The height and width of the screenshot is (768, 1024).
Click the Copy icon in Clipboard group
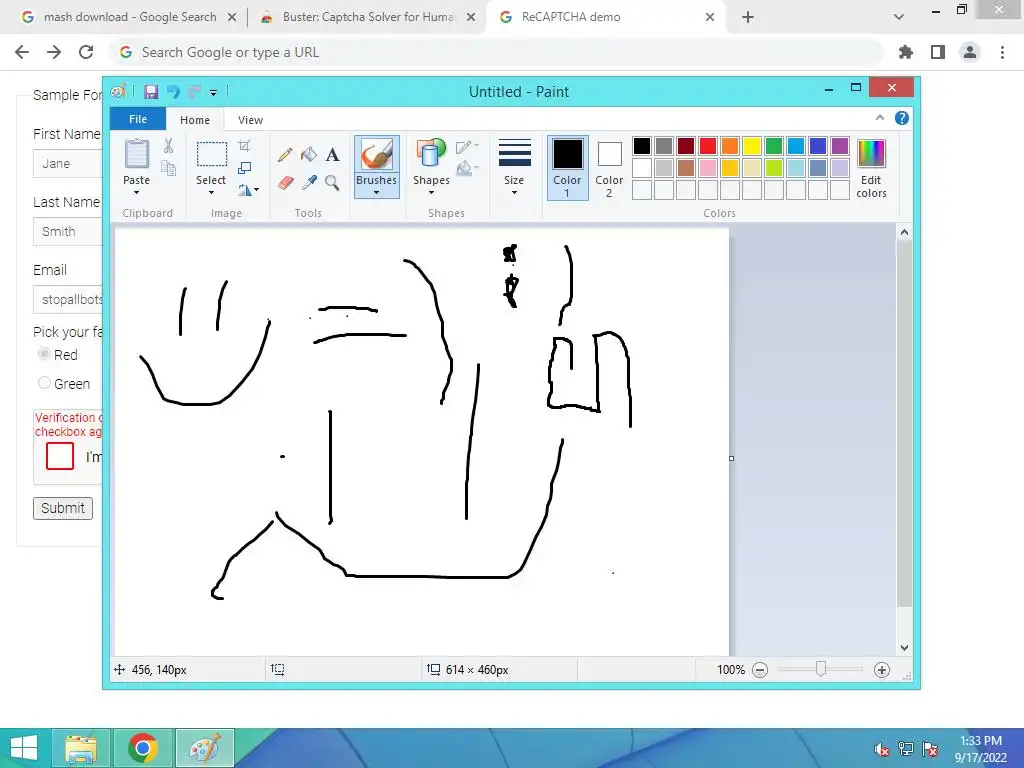click(168, 168)
